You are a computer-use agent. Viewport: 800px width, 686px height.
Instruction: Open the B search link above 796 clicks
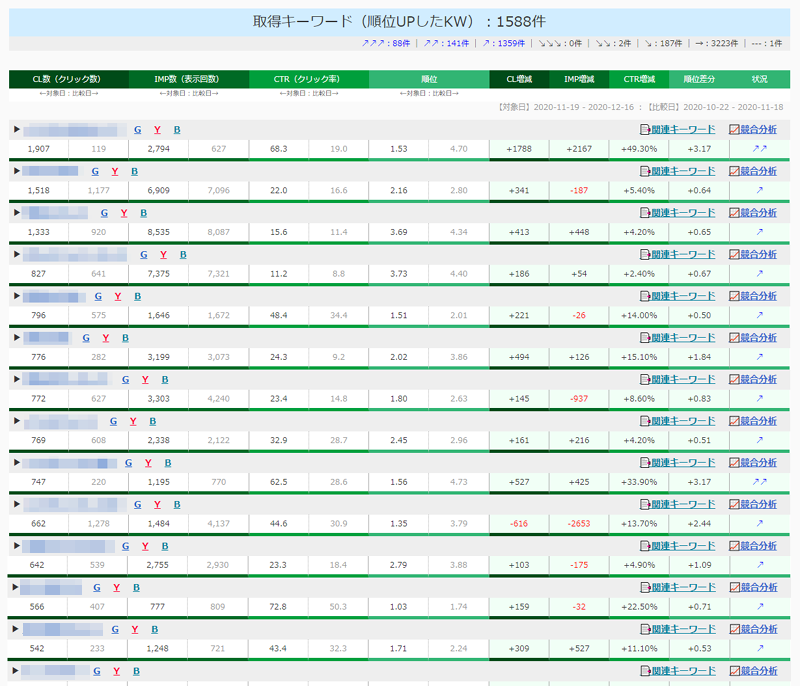tap(137, 296)
